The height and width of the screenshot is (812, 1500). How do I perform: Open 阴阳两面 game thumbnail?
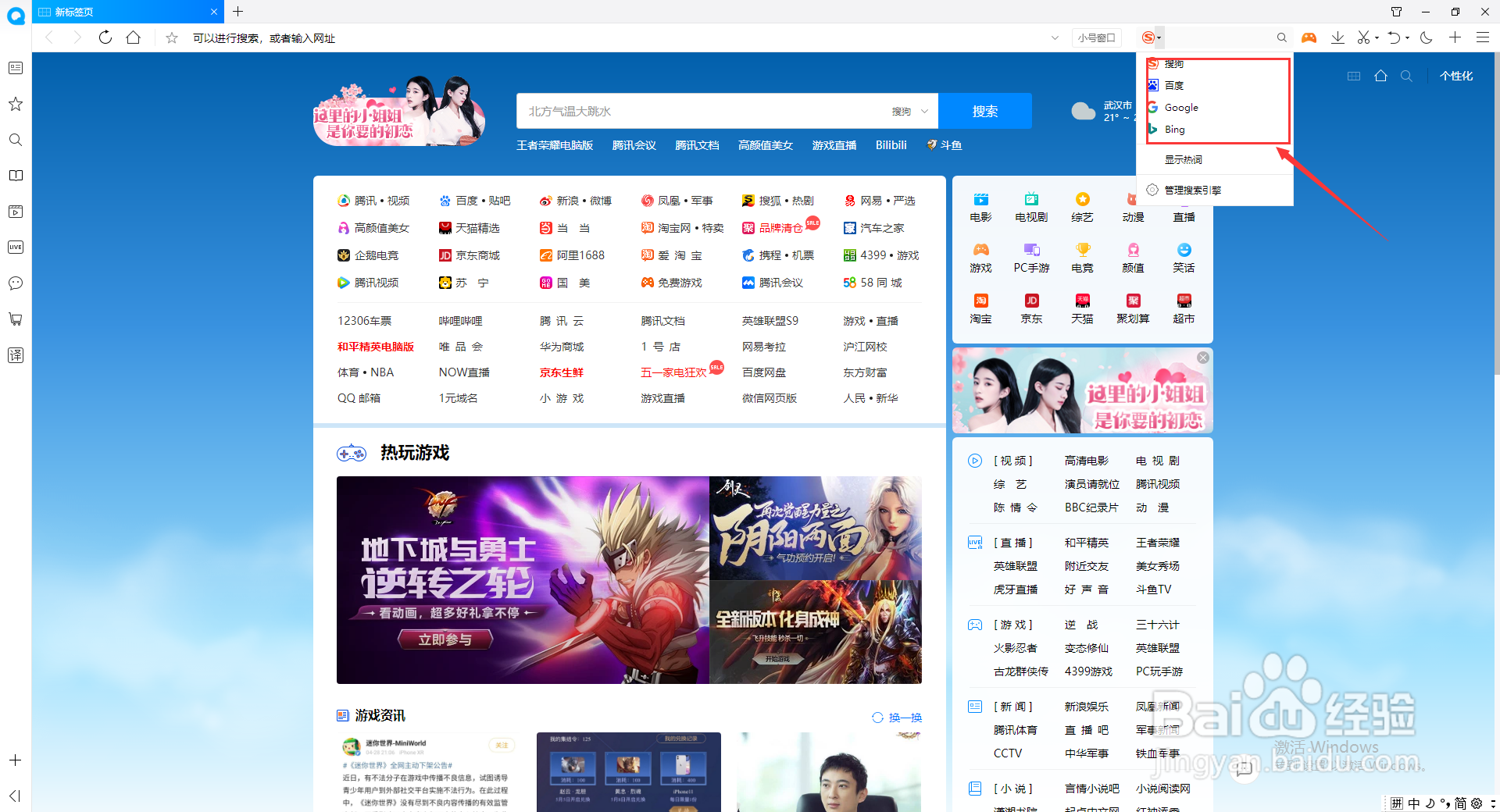click(x=816, y=528)
